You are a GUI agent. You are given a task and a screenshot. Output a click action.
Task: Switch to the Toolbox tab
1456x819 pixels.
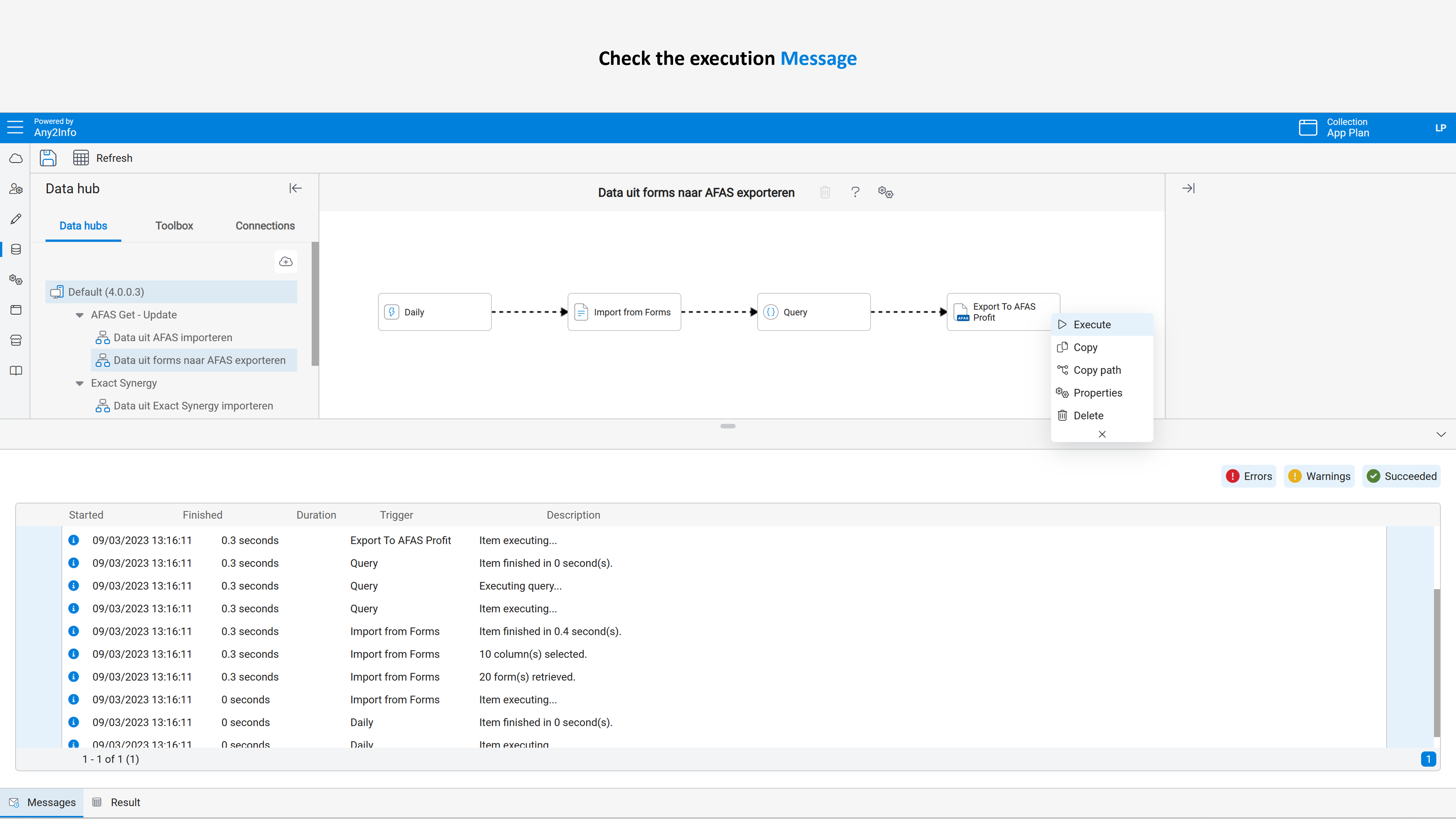(x=174, y=226)
